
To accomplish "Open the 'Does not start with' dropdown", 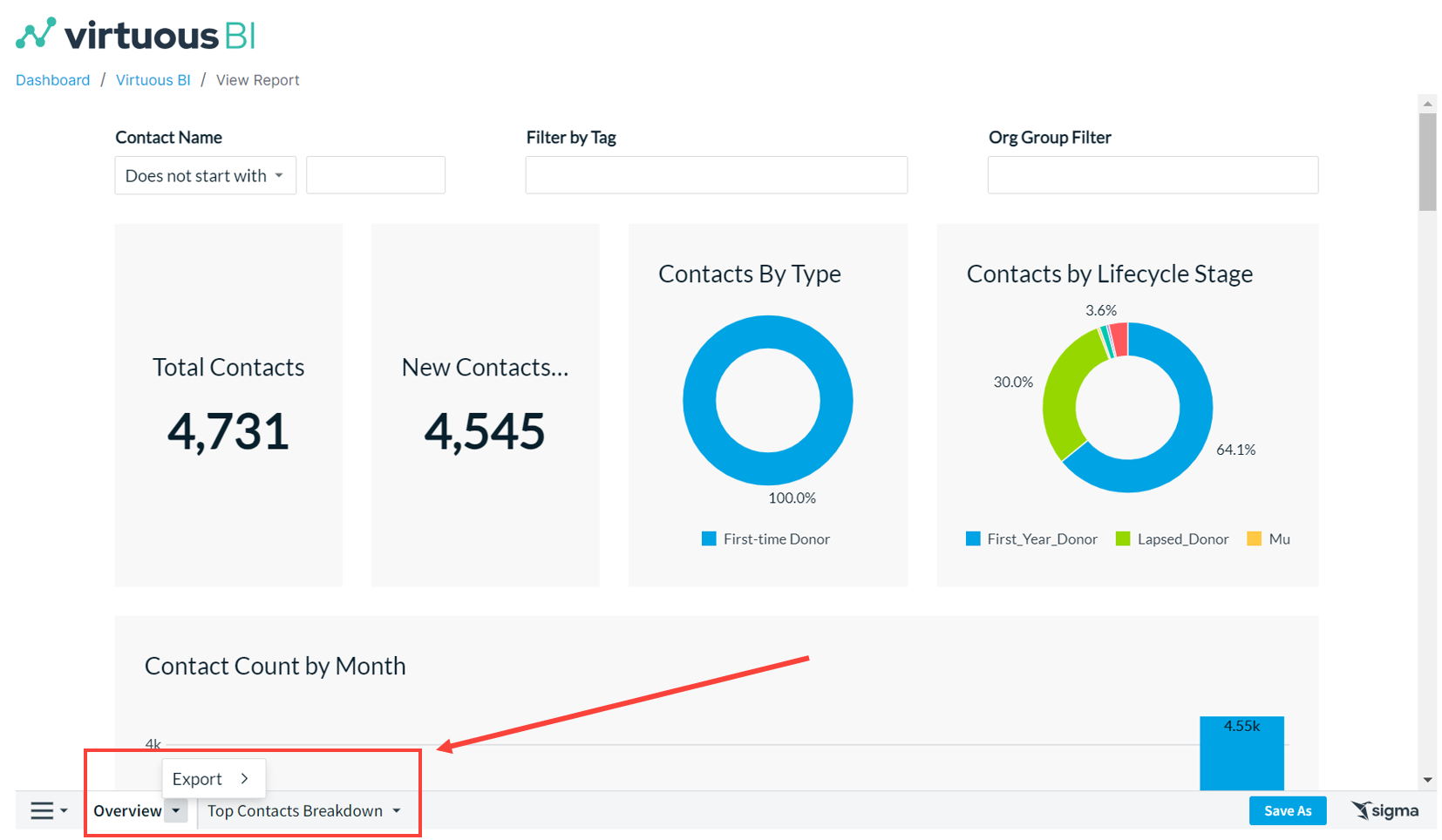I will coord(205,175).
